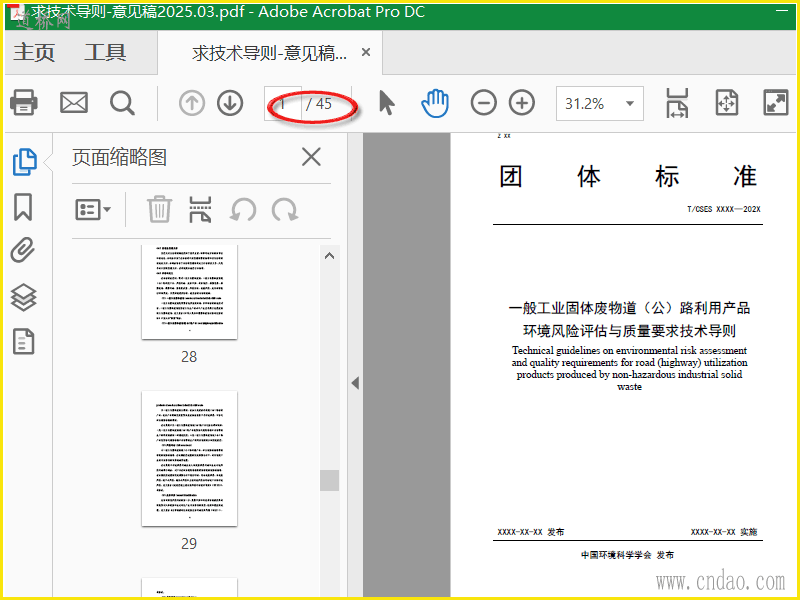Viewport: 800px width, 600px height.
Task: Click the Fit to width scrolling icon
Action: point(677,103)
